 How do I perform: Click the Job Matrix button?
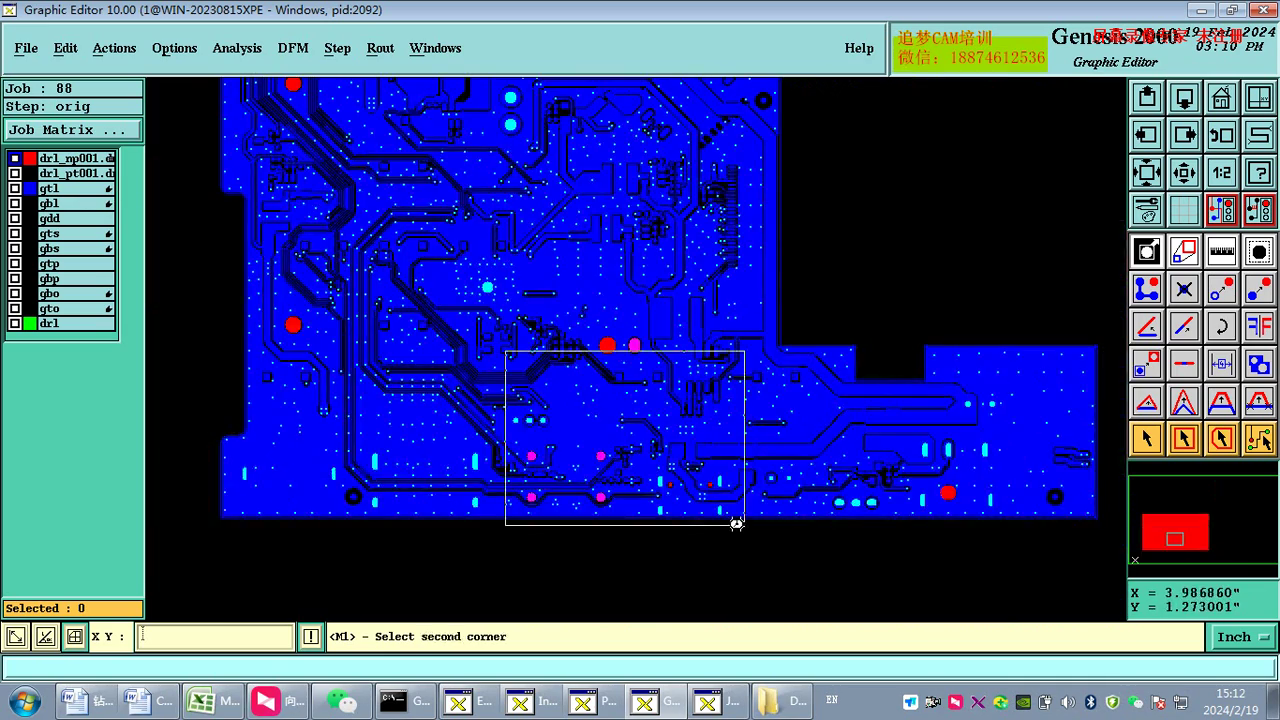[x=72, y=130]
